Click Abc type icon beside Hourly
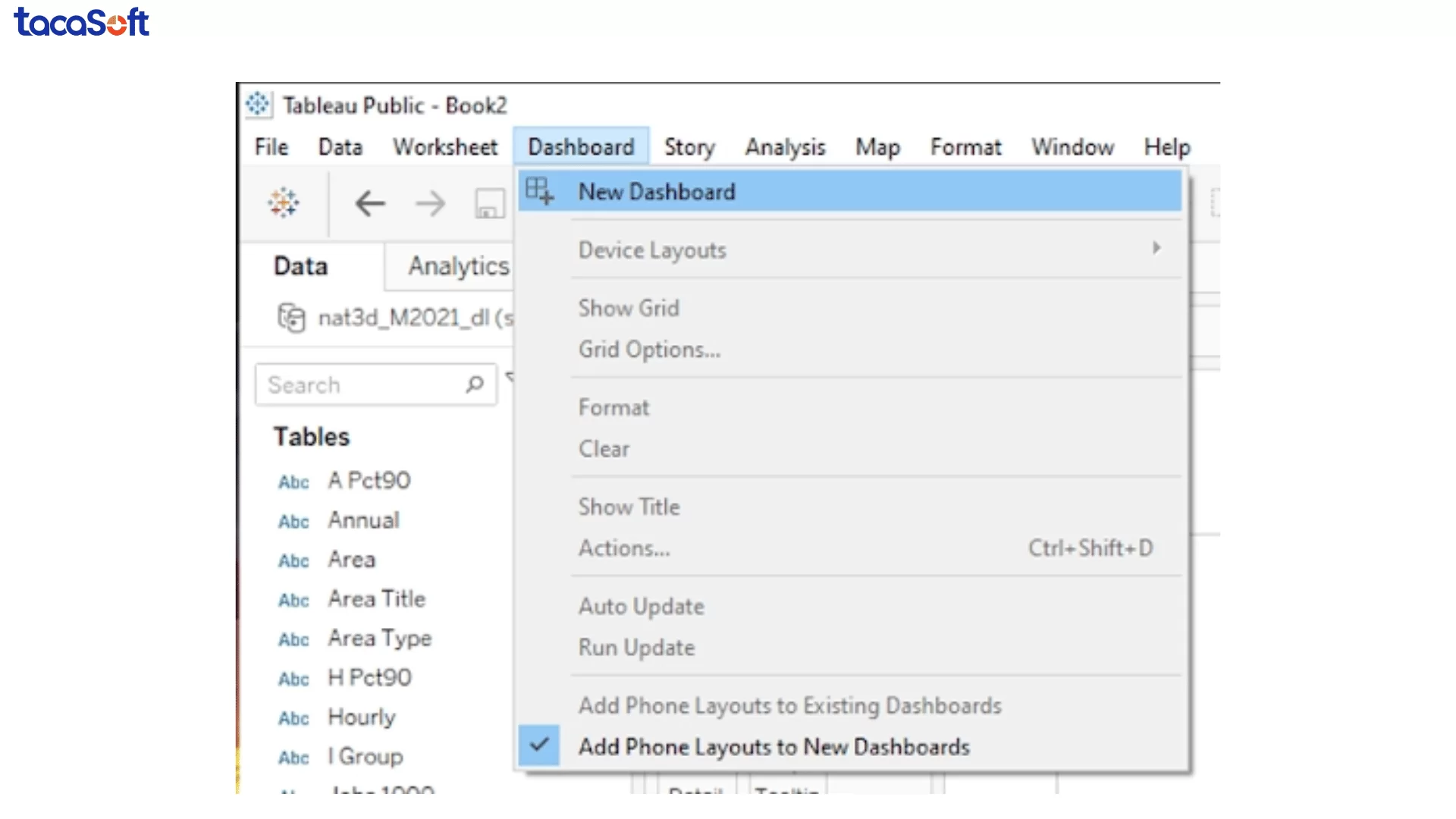 point(293,718)
